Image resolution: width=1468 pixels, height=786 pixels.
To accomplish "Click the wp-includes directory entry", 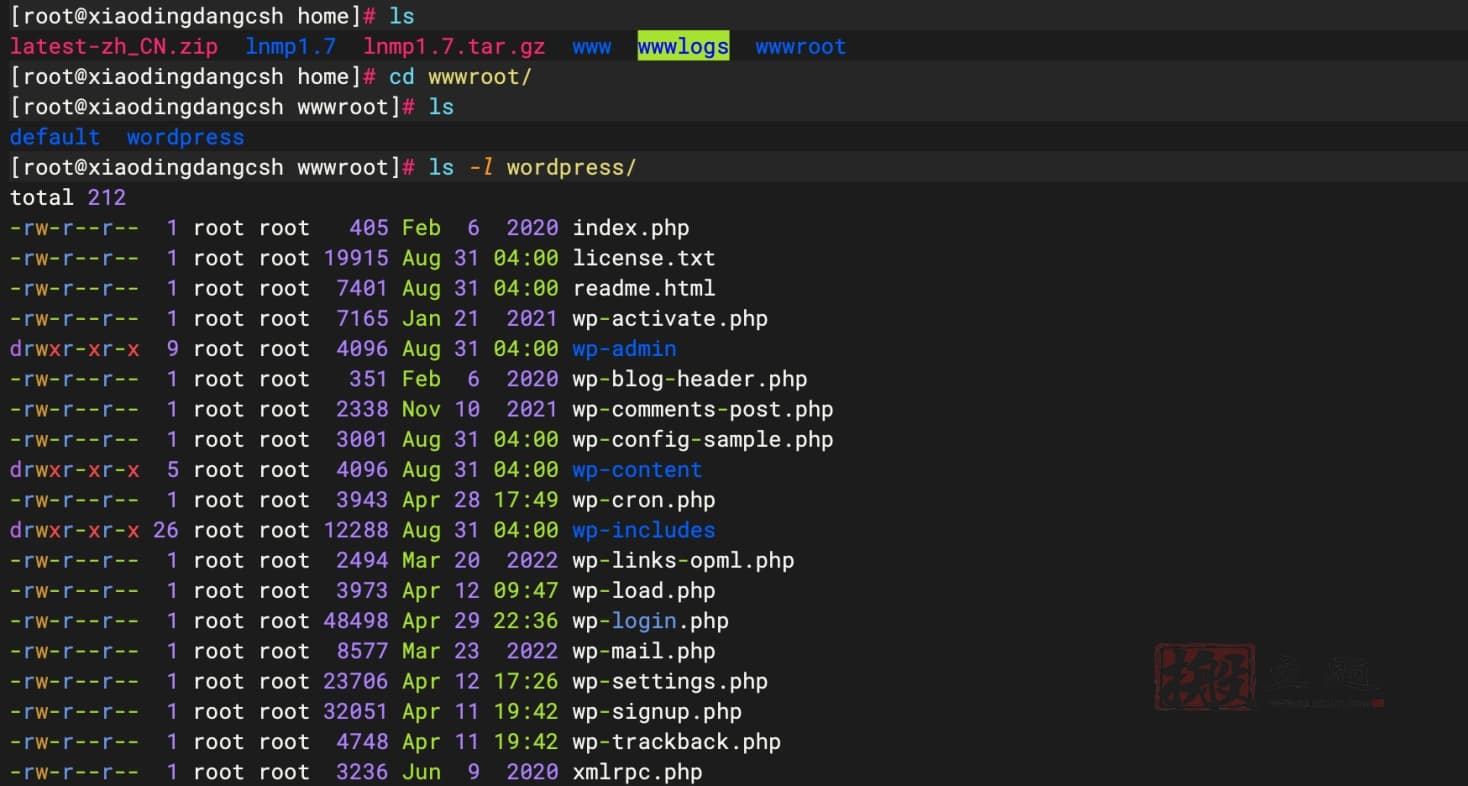I will [644, 530].
